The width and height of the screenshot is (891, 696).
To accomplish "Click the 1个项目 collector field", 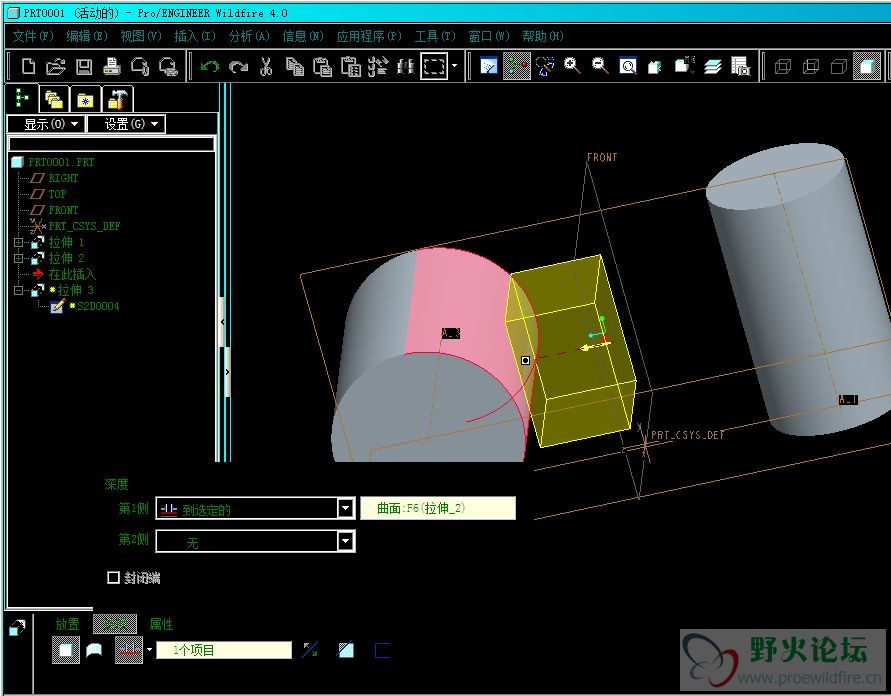I will tap(224, 650).
